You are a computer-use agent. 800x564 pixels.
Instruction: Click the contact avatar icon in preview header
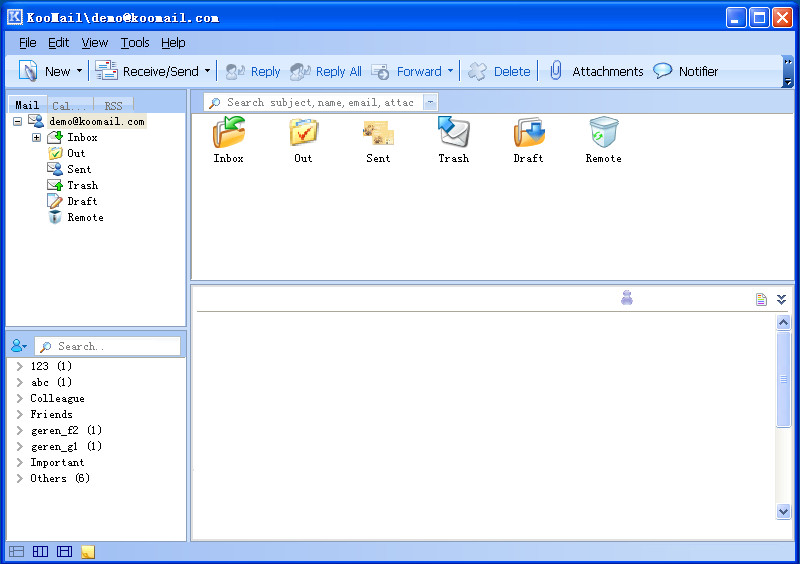pos(627,298)
